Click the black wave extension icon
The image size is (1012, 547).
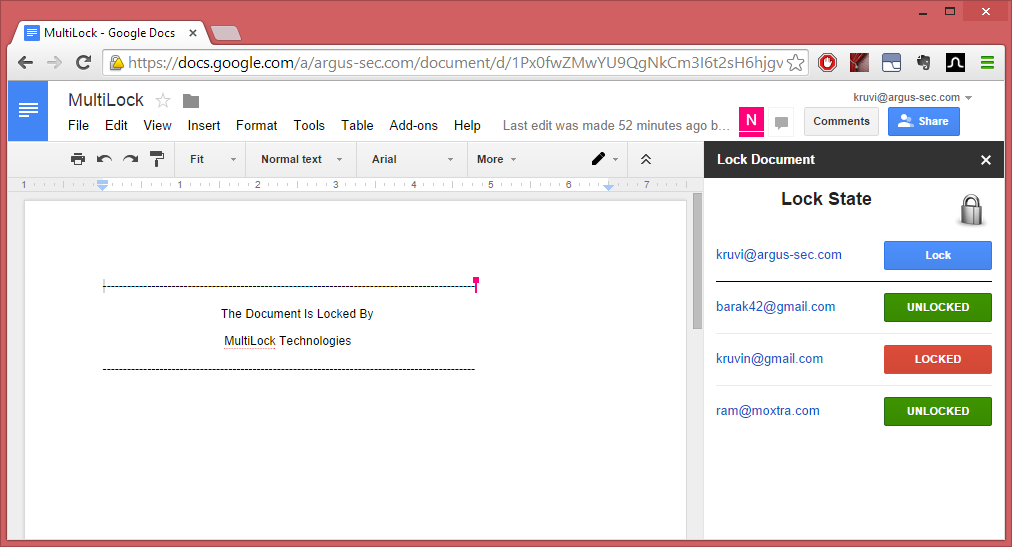(955, 63)
